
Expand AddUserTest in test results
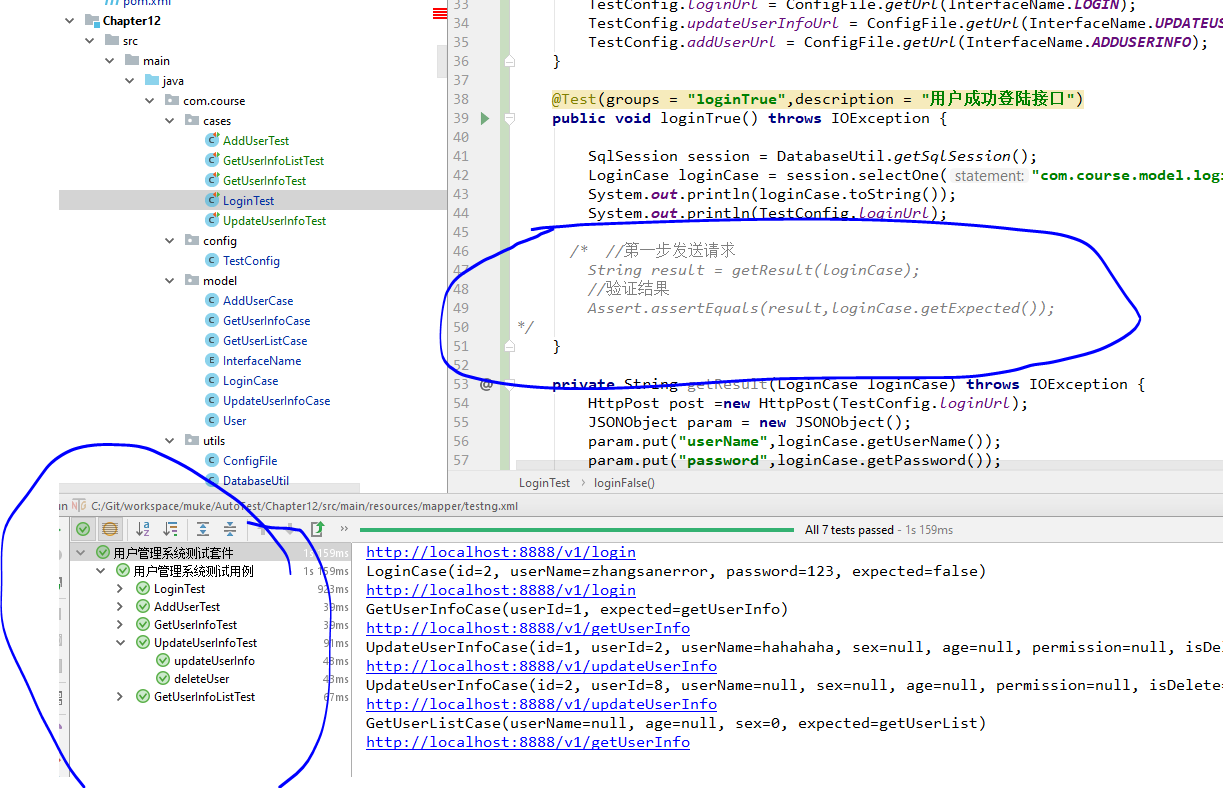(x=120, y=607)
